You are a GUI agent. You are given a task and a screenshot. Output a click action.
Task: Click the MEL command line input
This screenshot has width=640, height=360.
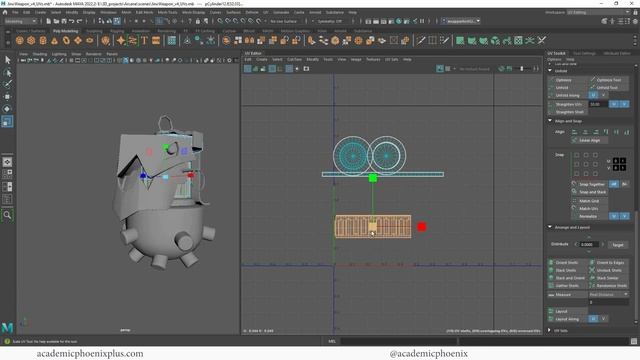tap(398, 341)
